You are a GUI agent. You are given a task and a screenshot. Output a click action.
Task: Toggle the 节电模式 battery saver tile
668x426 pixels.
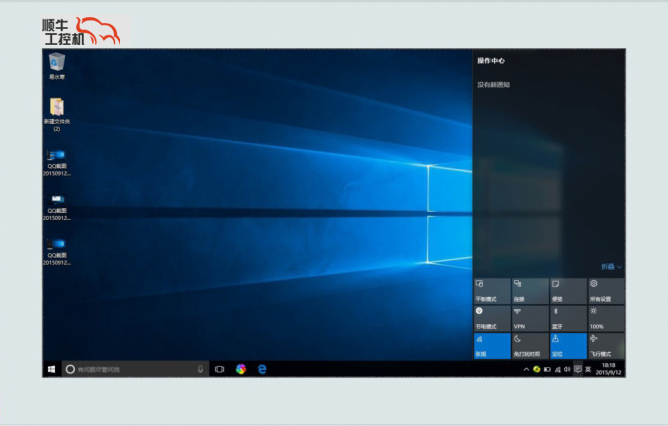tap(492, 318)
